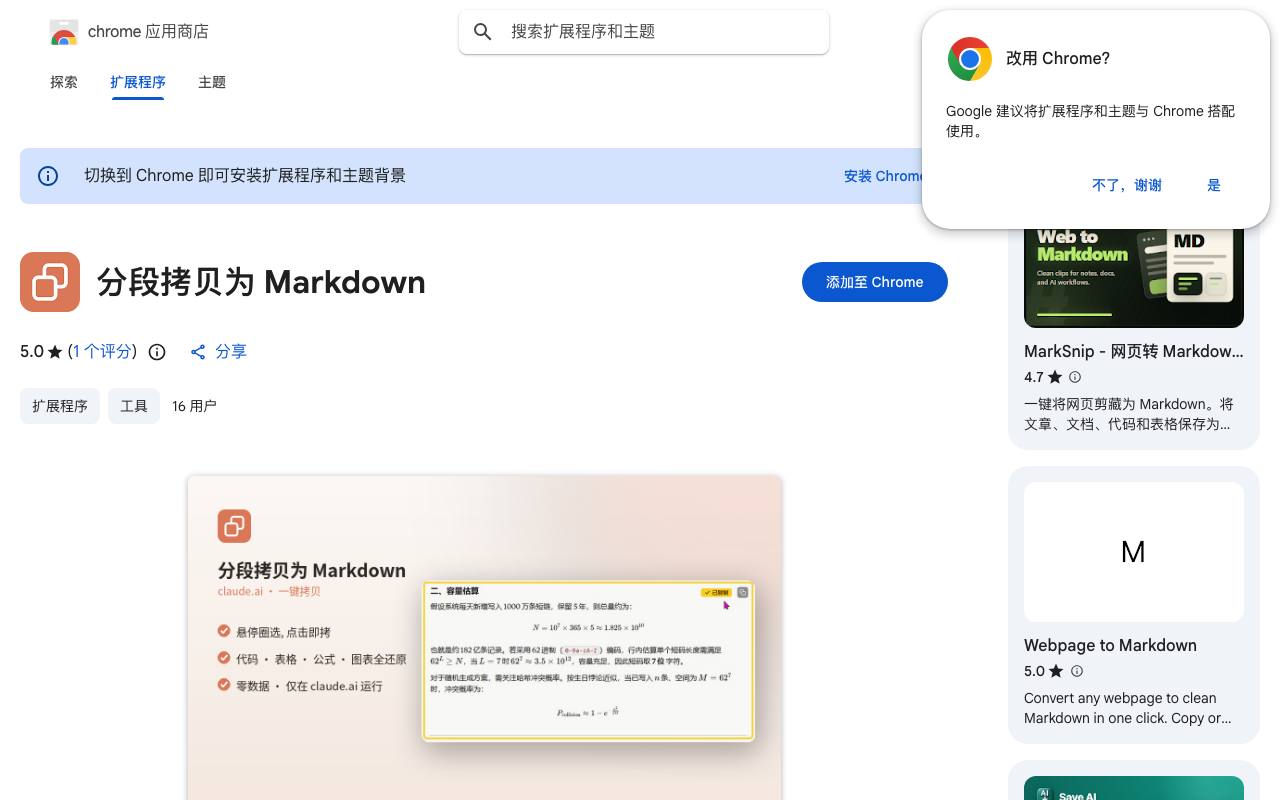The image size is (1280, 800).
Task: Switch to the 主题 tab
Action: pos(212,82)
